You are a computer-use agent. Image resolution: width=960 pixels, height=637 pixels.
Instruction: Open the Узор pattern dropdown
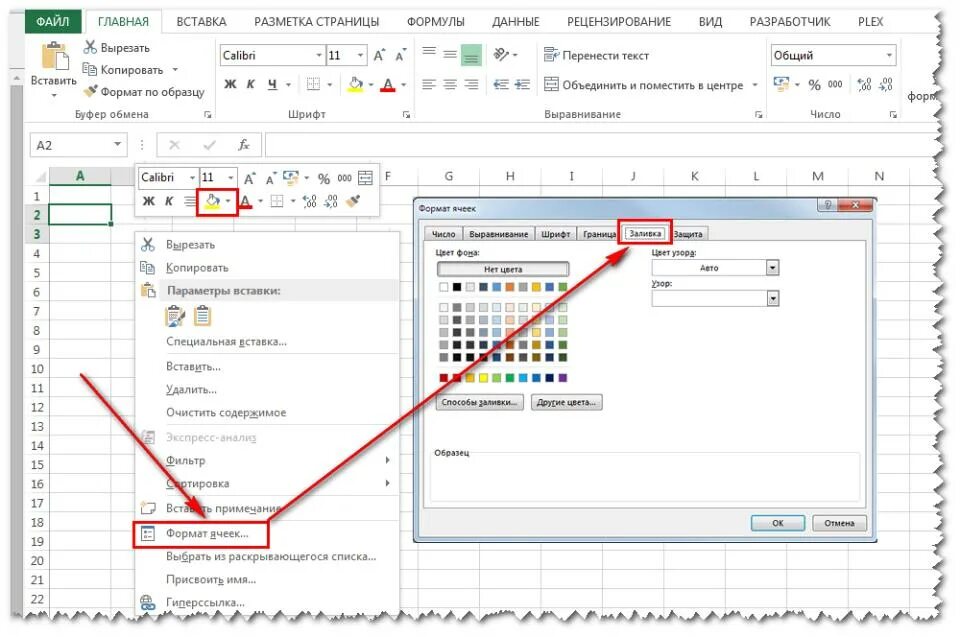click(x=773, y=298)
